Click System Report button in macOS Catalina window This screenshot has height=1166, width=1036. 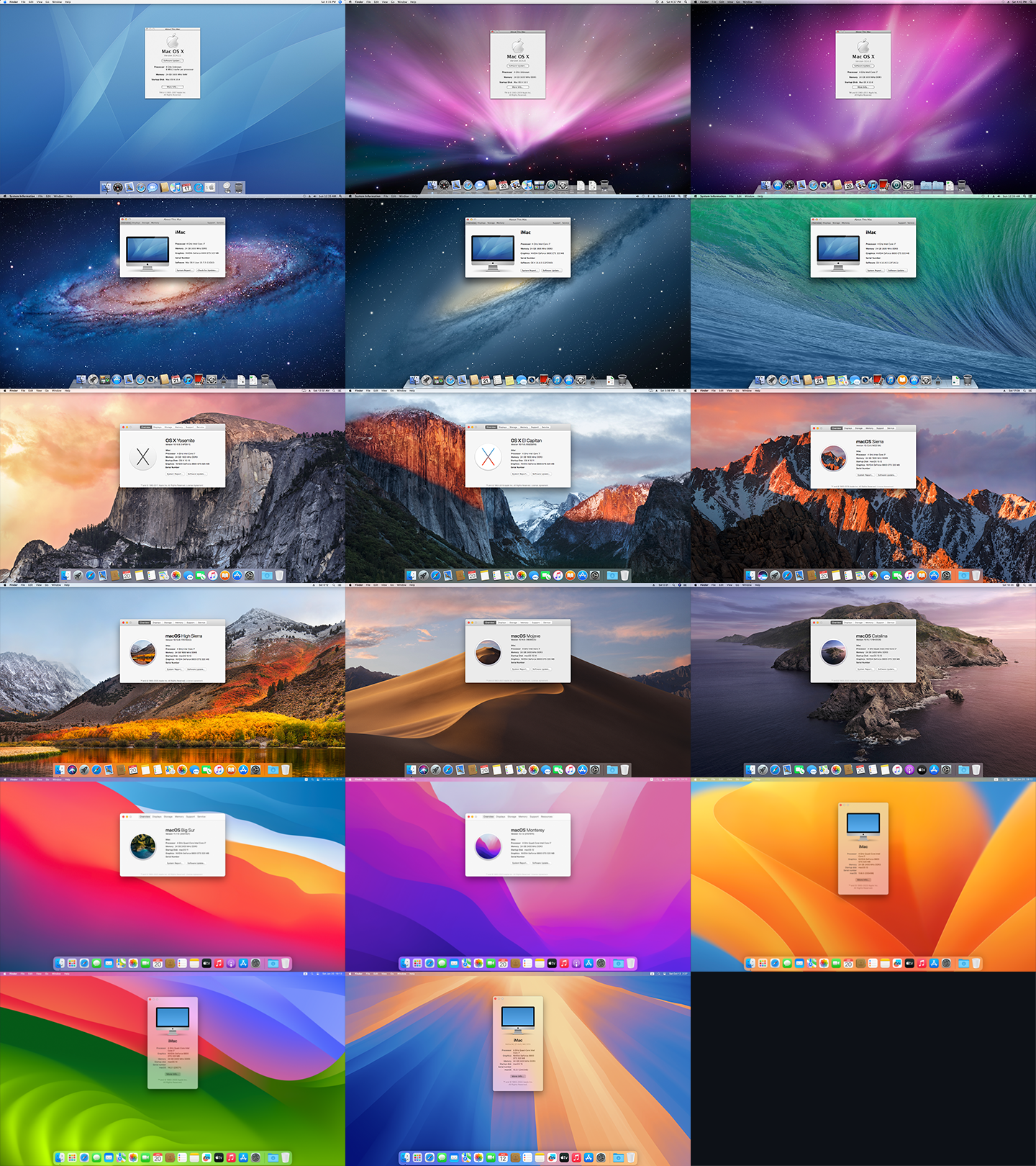865,669
